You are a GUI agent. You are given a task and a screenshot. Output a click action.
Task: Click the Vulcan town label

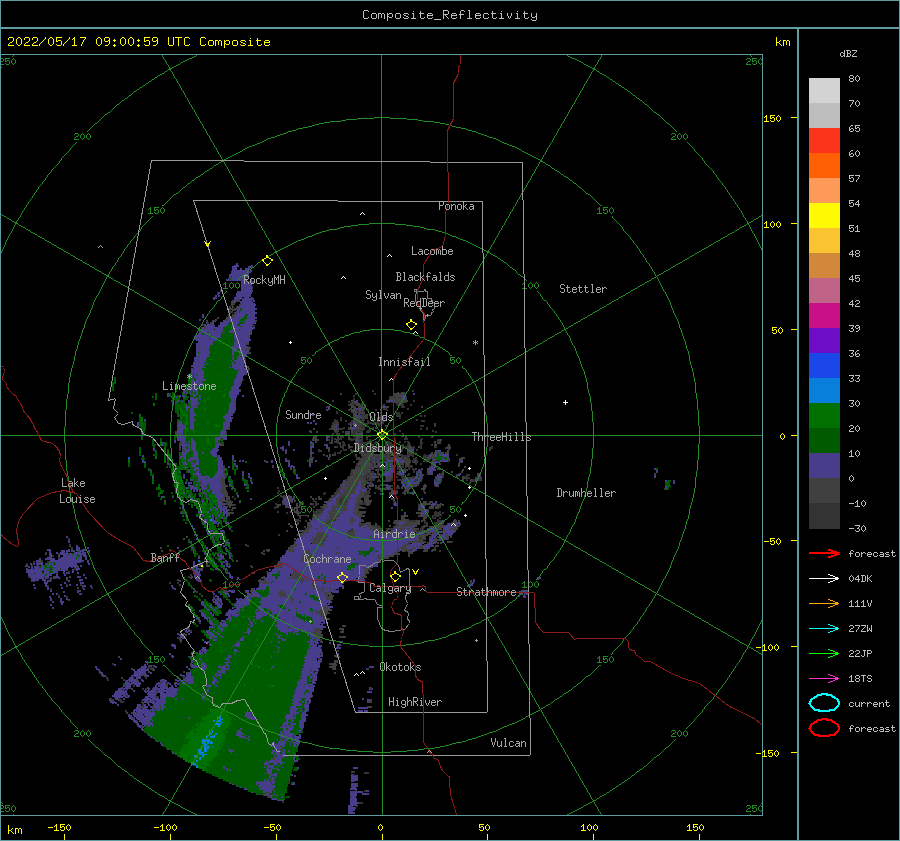pyautogui.click(x=509, y=743)
